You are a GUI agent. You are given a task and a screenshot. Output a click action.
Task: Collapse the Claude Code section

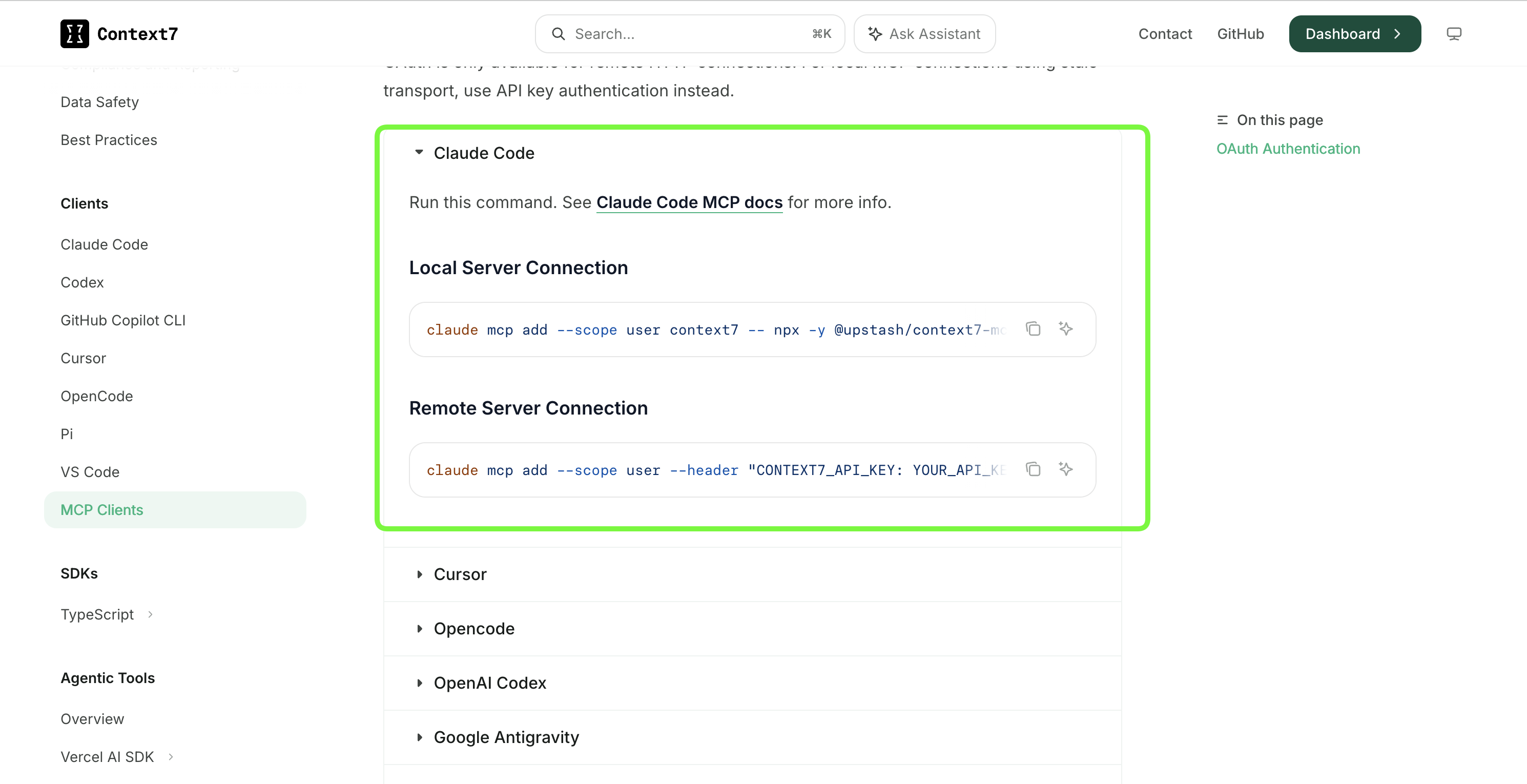click(x=419, y=153)
